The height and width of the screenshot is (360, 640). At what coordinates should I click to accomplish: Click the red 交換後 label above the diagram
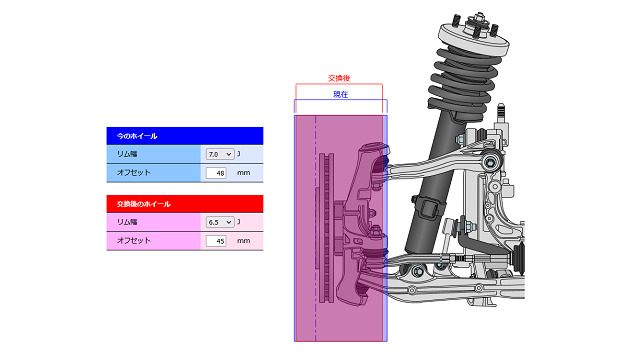(339, 78)
